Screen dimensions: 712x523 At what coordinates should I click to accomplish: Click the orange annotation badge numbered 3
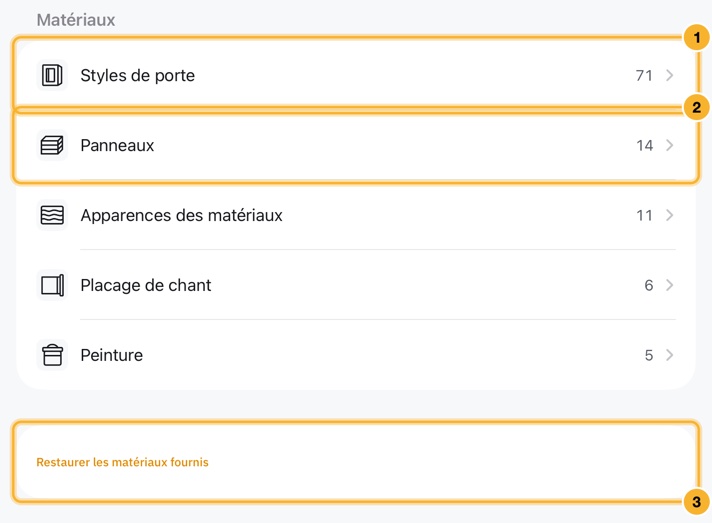(697, 502)
